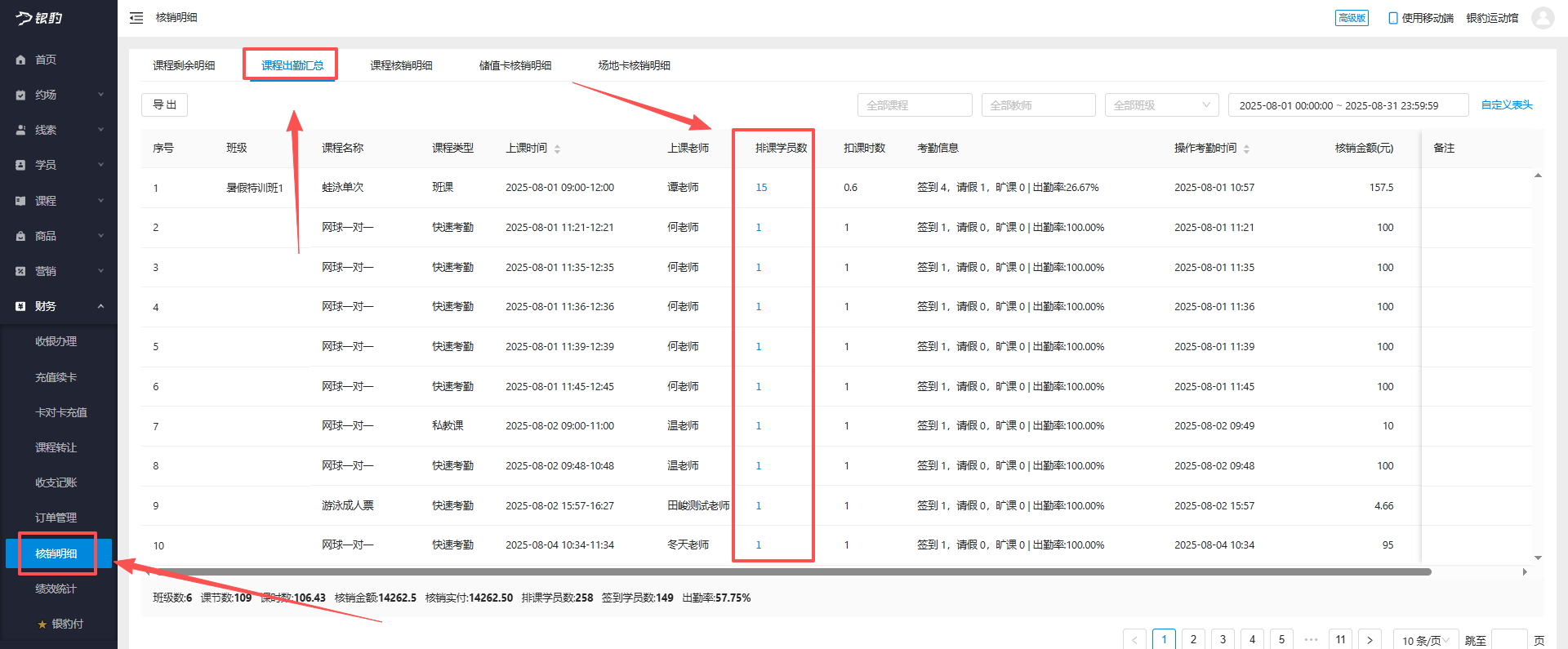Click the table scroll-up arrow
Image resolution: width=1568 pixels, height=649 pixels.
pyautogui.click(x=1538, y=176)
